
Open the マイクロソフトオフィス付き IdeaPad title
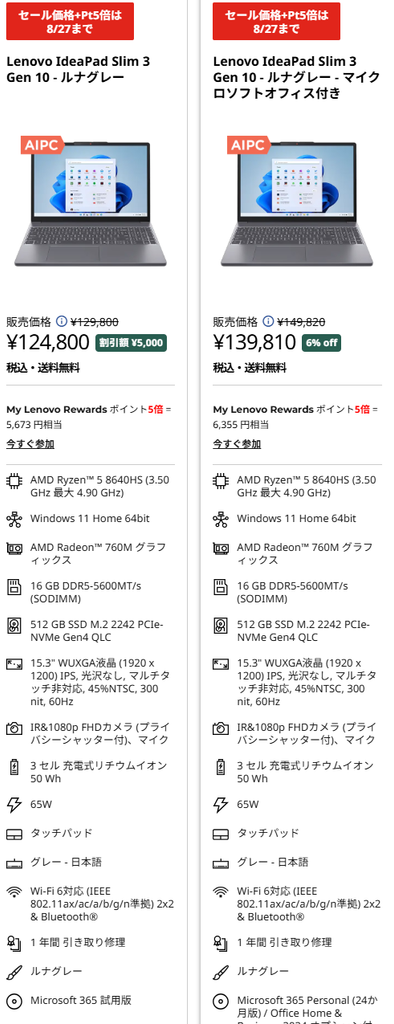pyautogui.click(x=296, y=78)
